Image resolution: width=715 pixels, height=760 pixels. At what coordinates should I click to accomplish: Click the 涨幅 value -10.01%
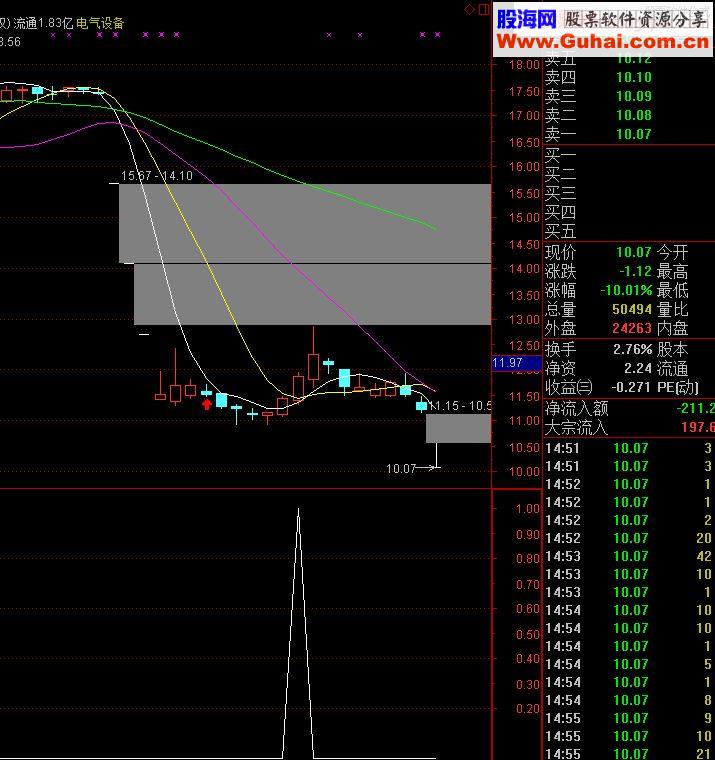point(626,290)
